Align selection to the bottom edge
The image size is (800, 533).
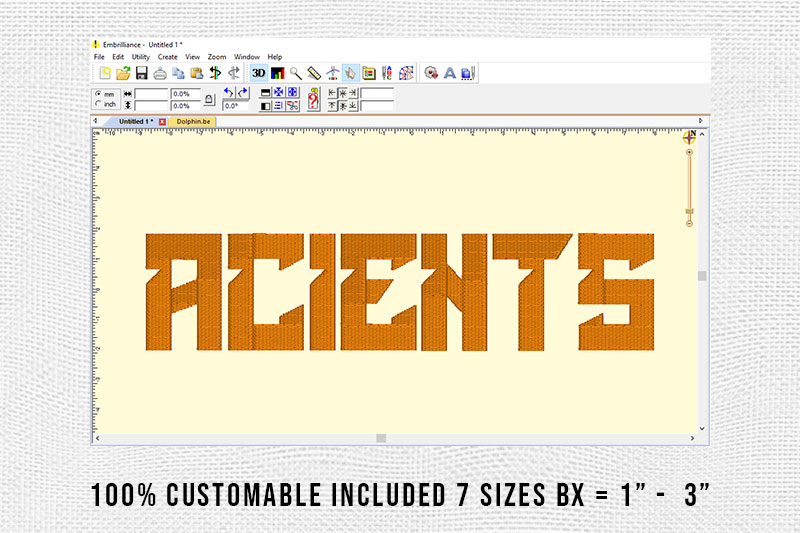click(353, 106)
